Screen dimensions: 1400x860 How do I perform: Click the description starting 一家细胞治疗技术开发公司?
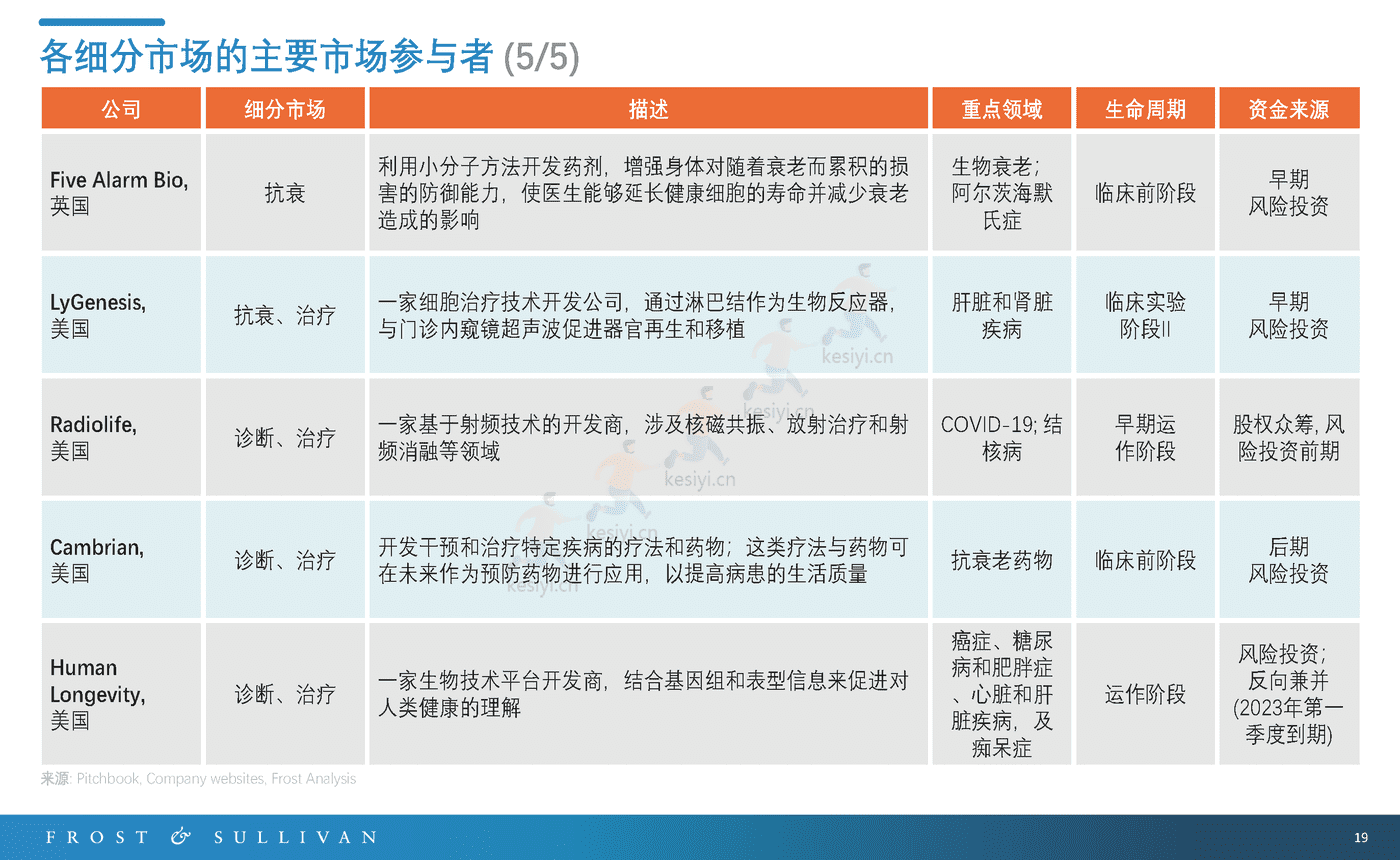tap(648, 315)
